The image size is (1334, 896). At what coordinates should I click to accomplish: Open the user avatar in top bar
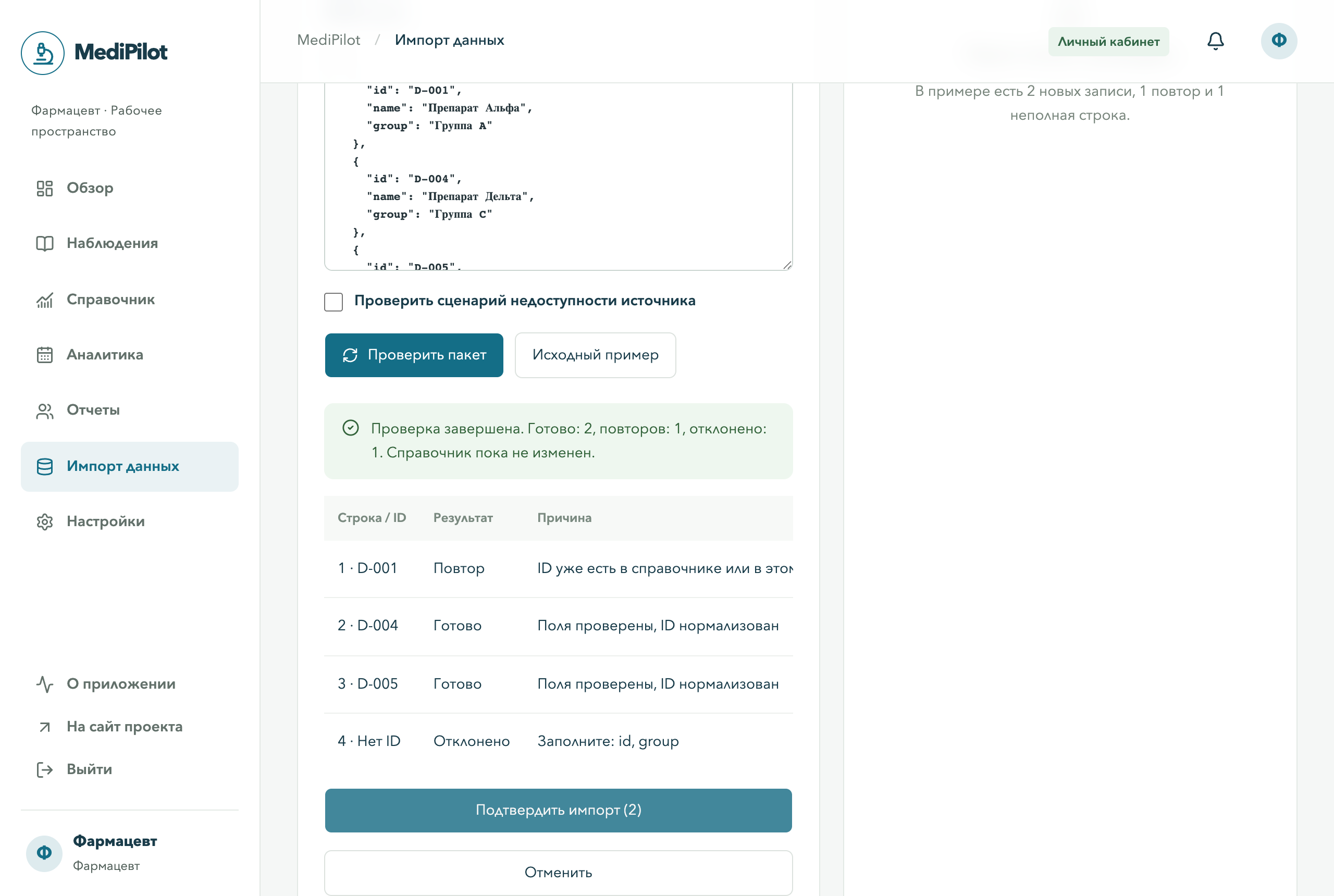point(1279,41)
